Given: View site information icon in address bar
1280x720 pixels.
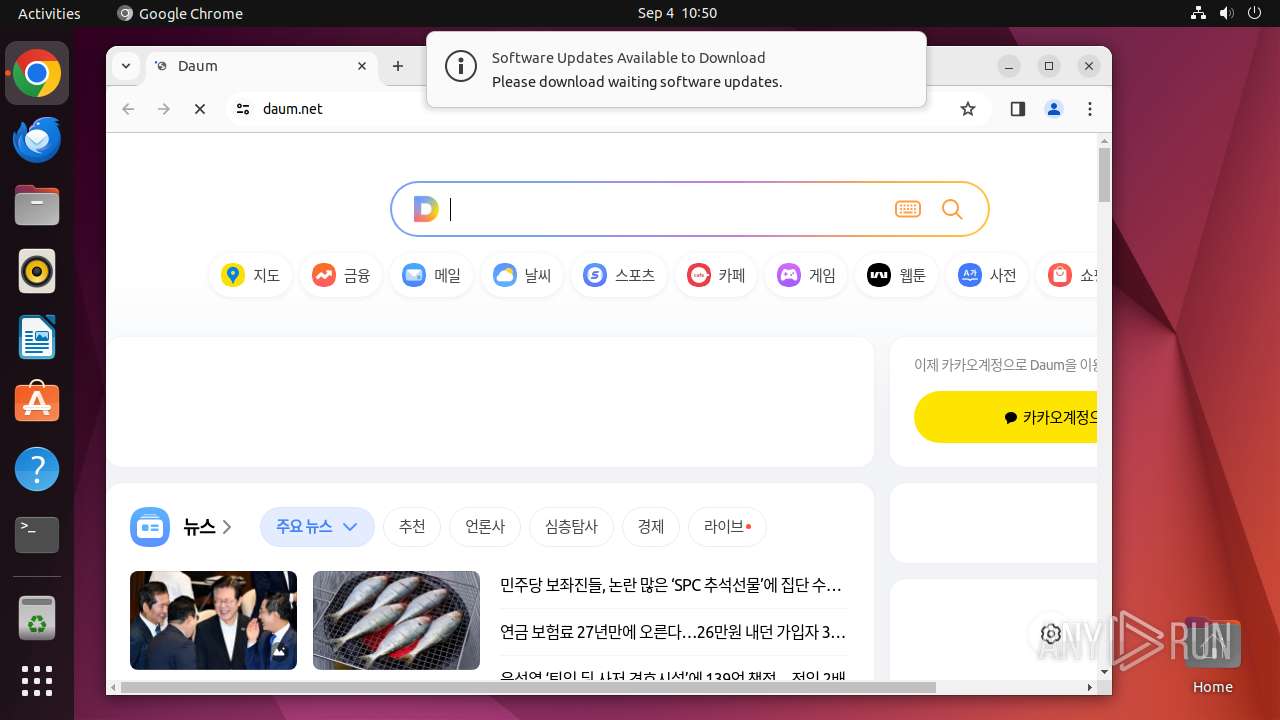Looking at the screenshot, I should [243, 109].
